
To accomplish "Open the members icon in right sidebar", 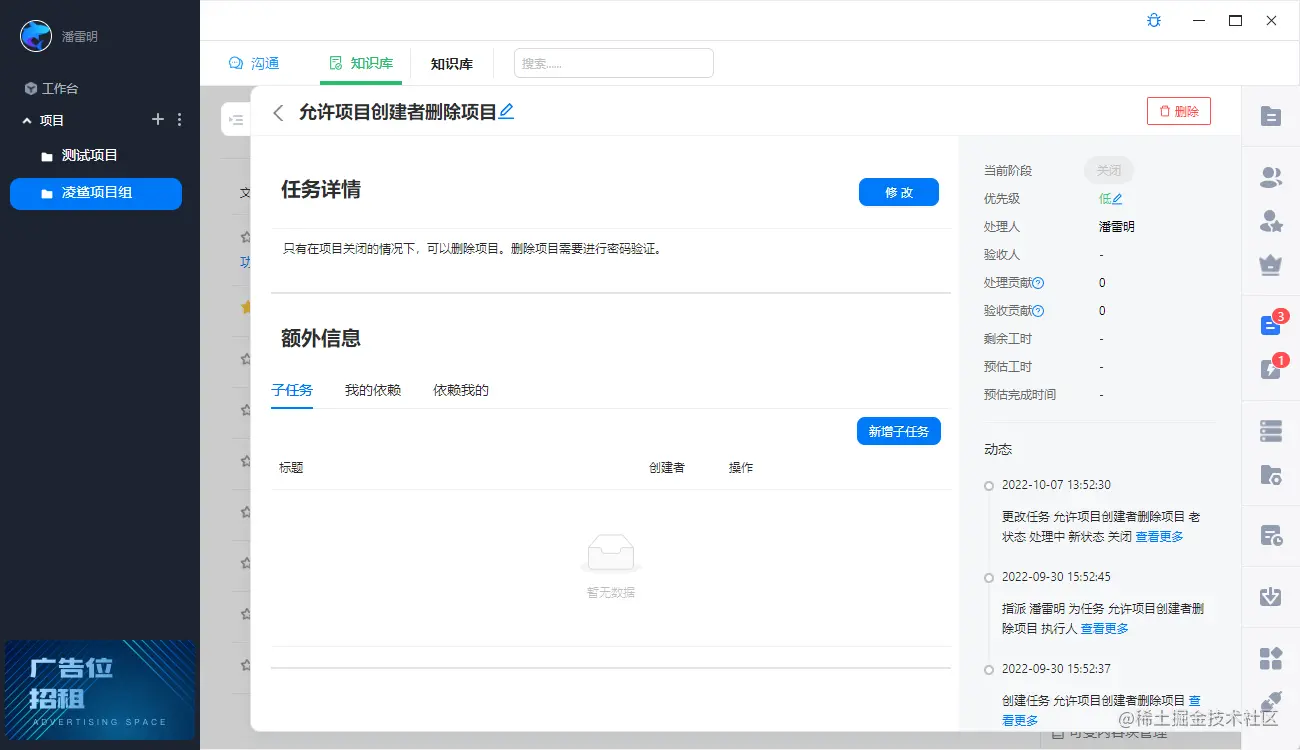I will point(1271,178).
